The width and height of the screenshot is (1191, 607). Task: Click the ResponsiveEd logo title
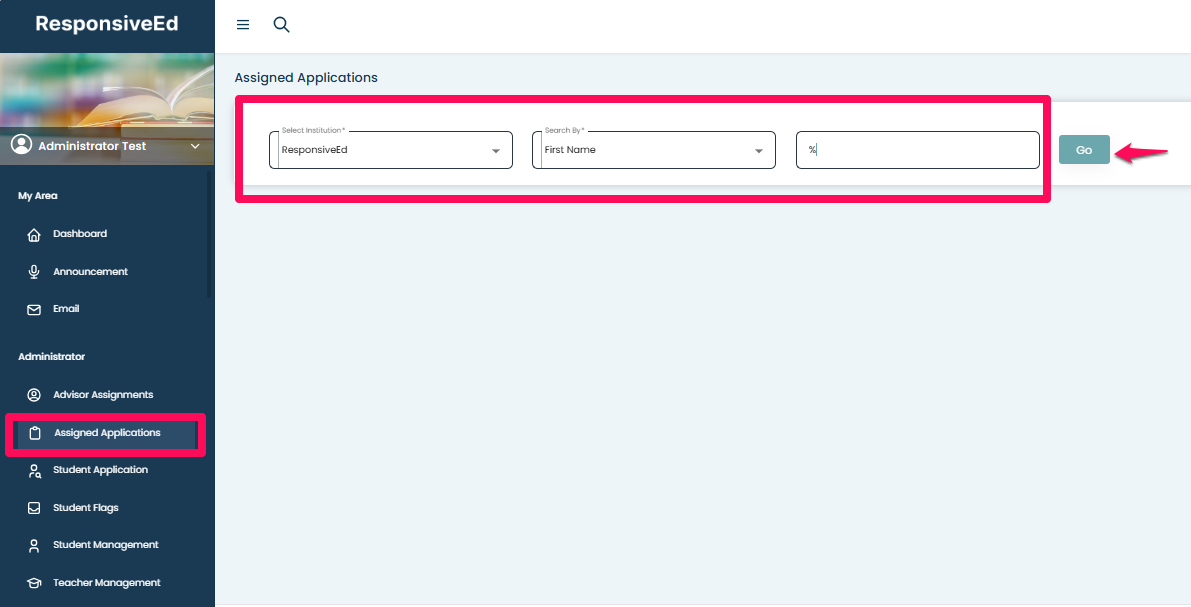click(107, 24)
